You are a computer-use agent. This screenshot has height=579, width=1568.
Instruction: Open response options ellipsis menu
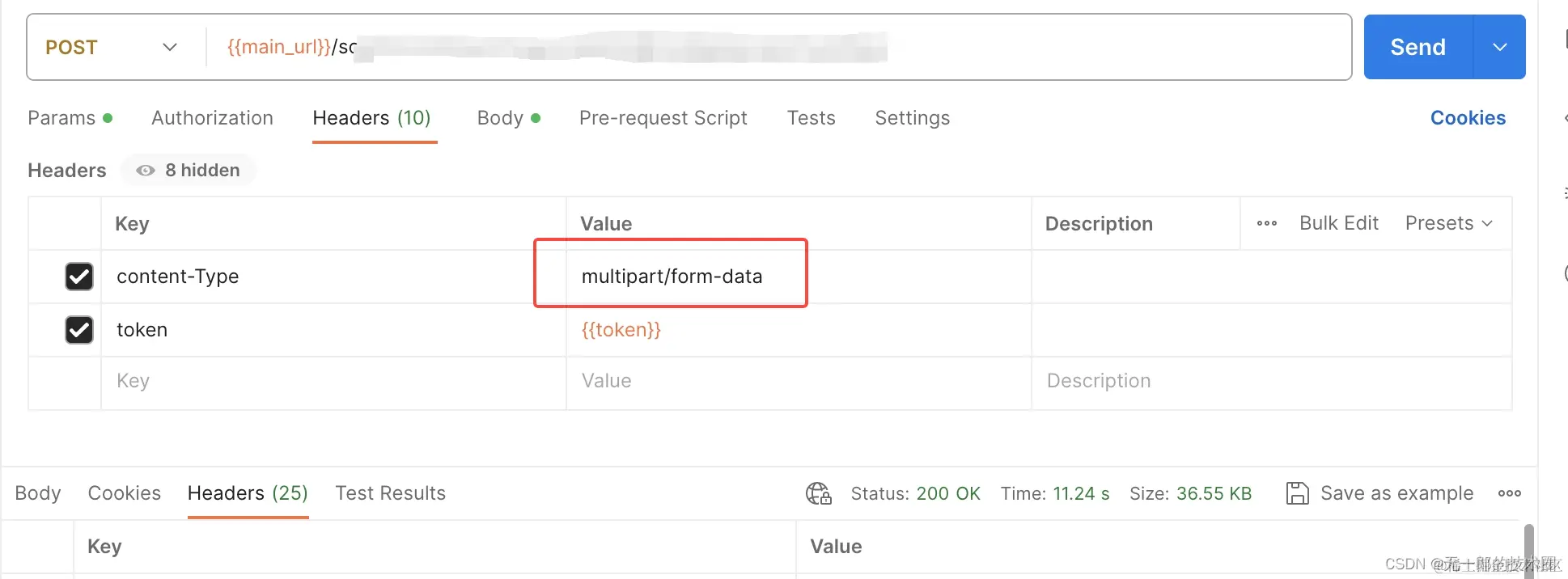(x=1510, y=493)
